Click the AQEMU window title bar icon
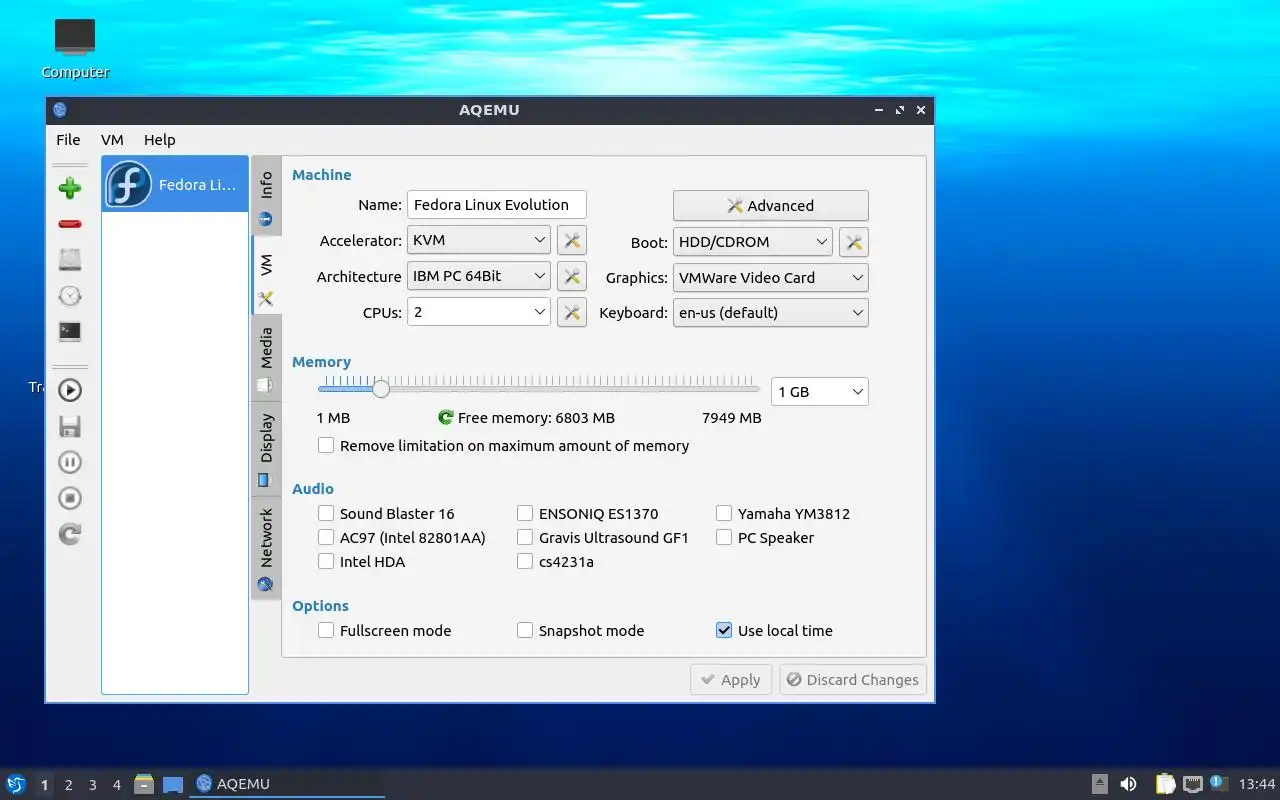The image size is (1280, 800). [59, 110]
